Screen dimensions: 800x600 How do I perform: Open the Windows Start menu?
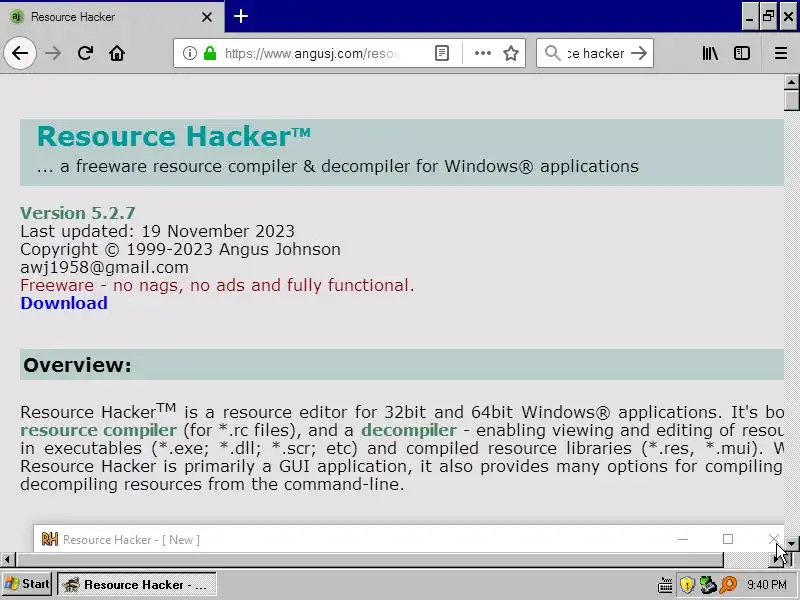pyautogui.click(x=27, y=584)
